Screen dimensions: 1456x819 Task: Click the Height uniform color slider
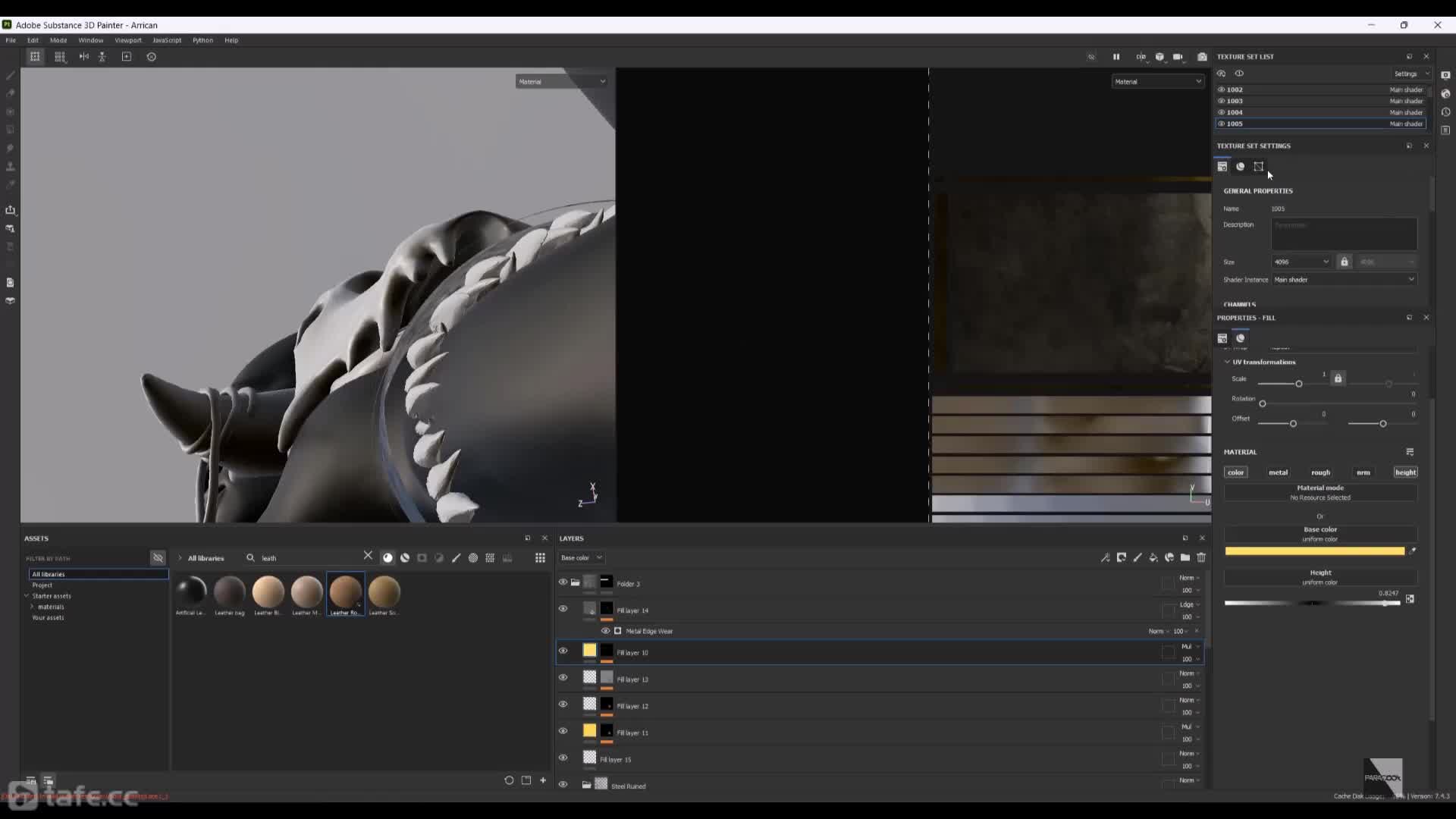click(x=1312, y=604)
